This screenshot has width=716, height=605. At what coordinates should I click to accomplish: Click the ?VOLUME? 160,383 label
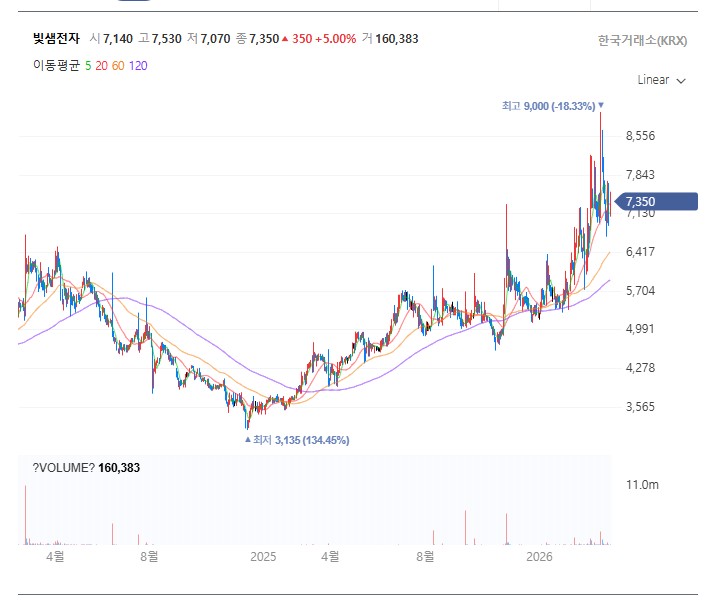tap(86, 468)
